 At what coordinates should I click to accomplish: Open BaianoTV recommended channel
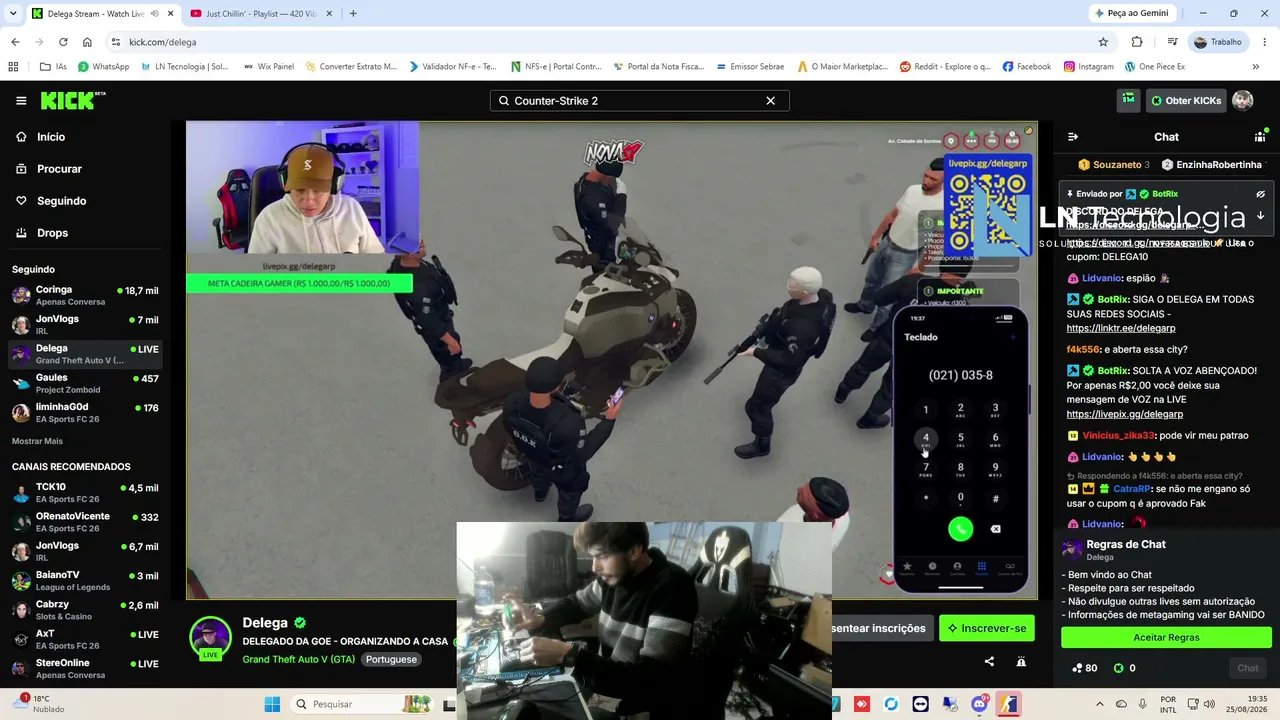pyautogui.click(x=85, y=581)
